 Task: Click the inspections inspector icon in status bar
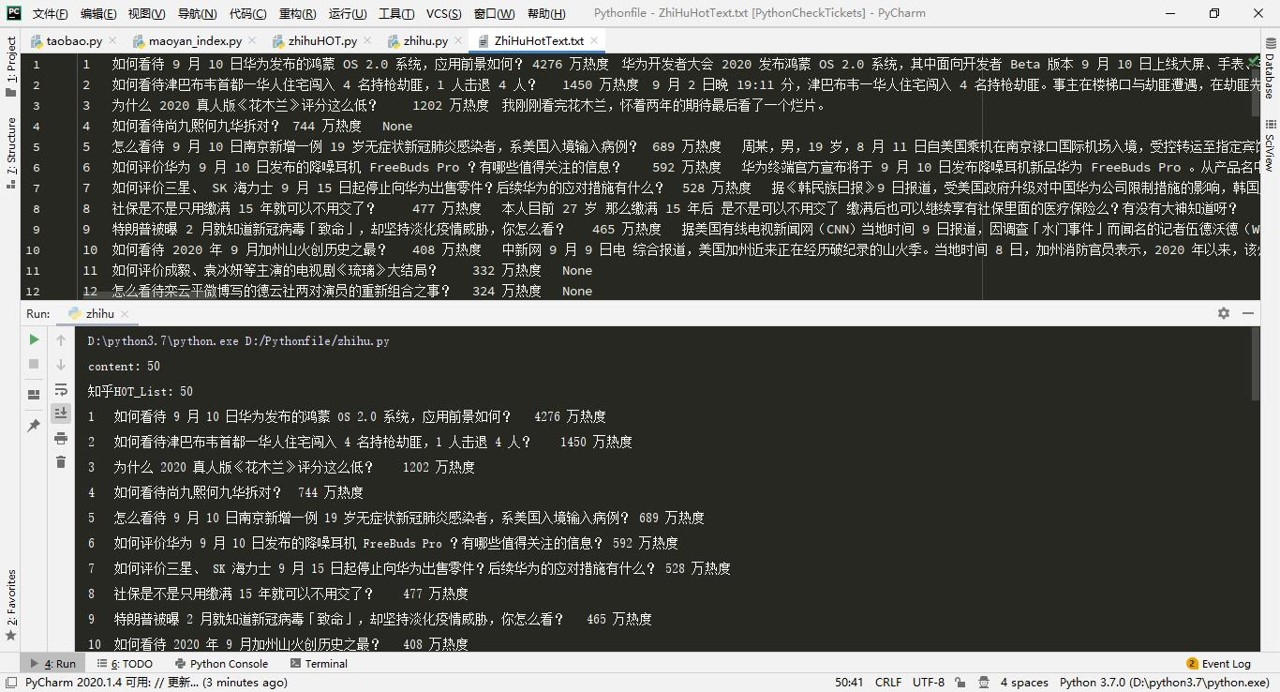pyautogui.click(x=984, y=682)
